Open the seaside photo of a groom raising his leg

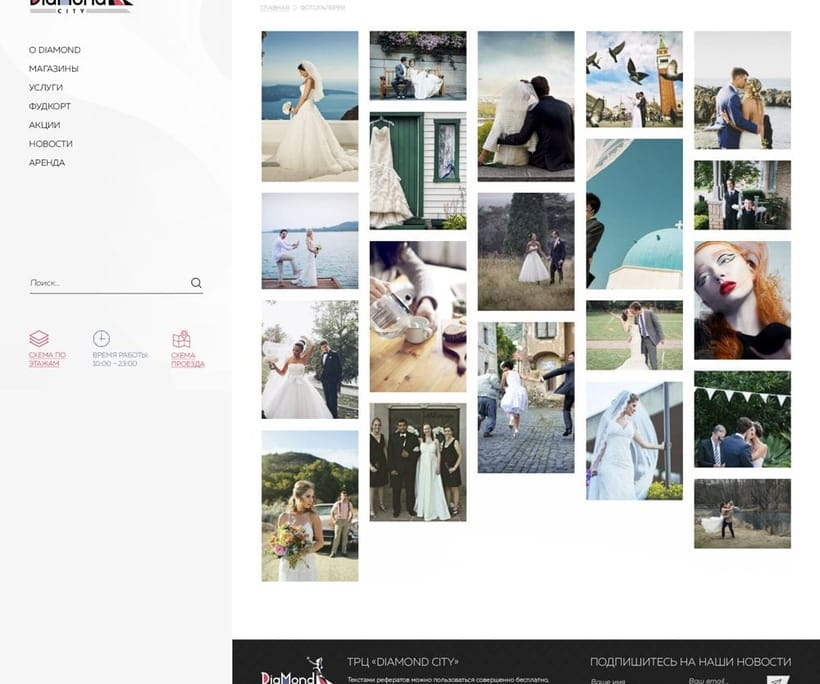(x=310, y=241)
